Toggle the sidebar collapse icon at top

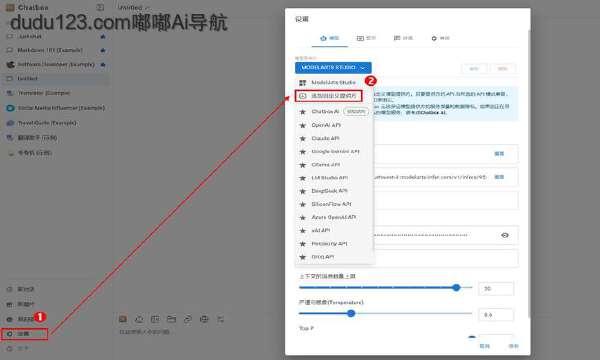(100, 7)
